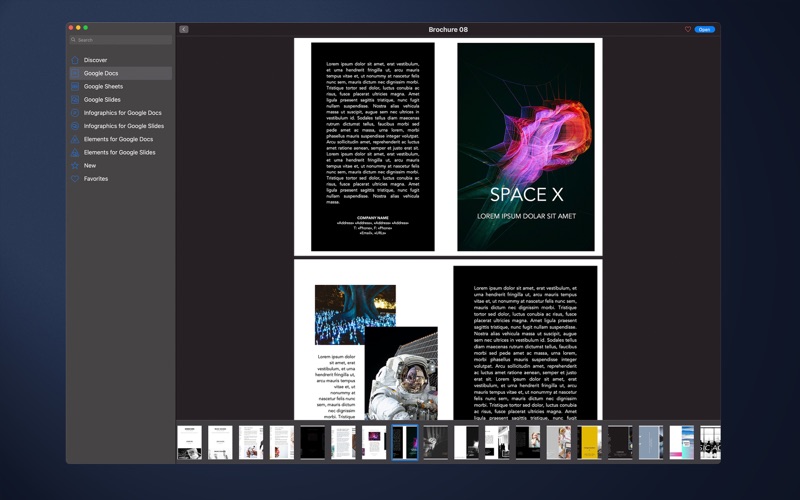Screen dimensions: 800x500
Task: Focus the Search input field
Action: click(x=121, y=40)
